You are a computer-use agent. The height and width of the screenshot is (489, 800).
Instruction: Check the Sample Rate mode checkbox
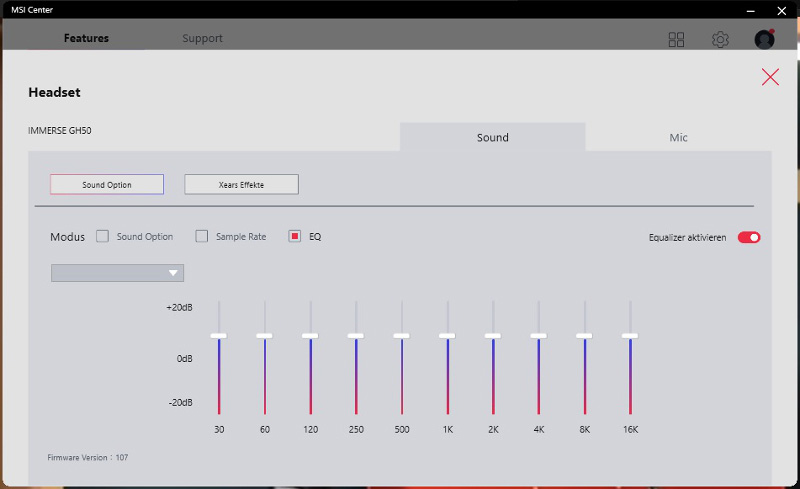pos(202,236)
